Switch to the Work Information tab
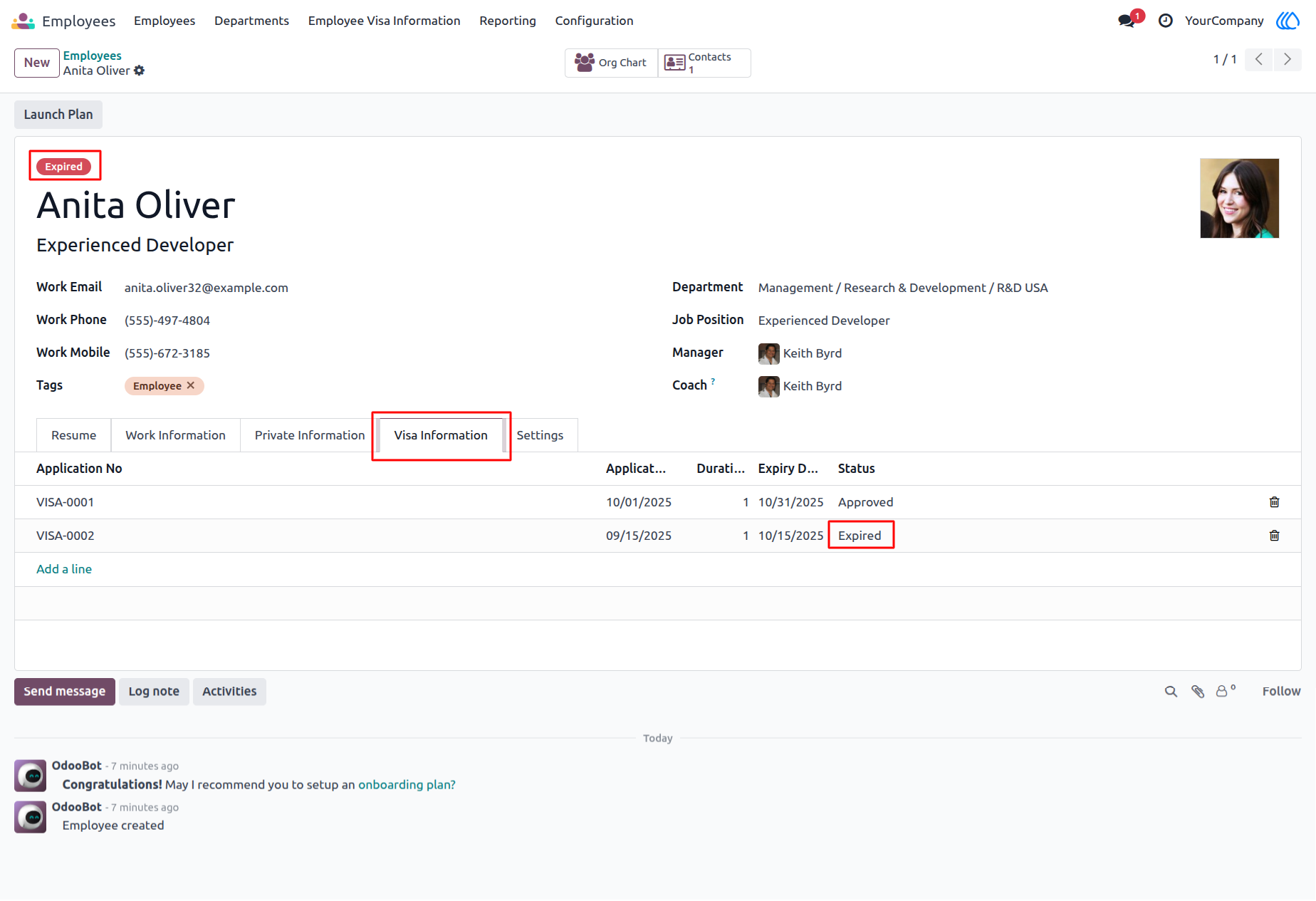 point(175,435)
